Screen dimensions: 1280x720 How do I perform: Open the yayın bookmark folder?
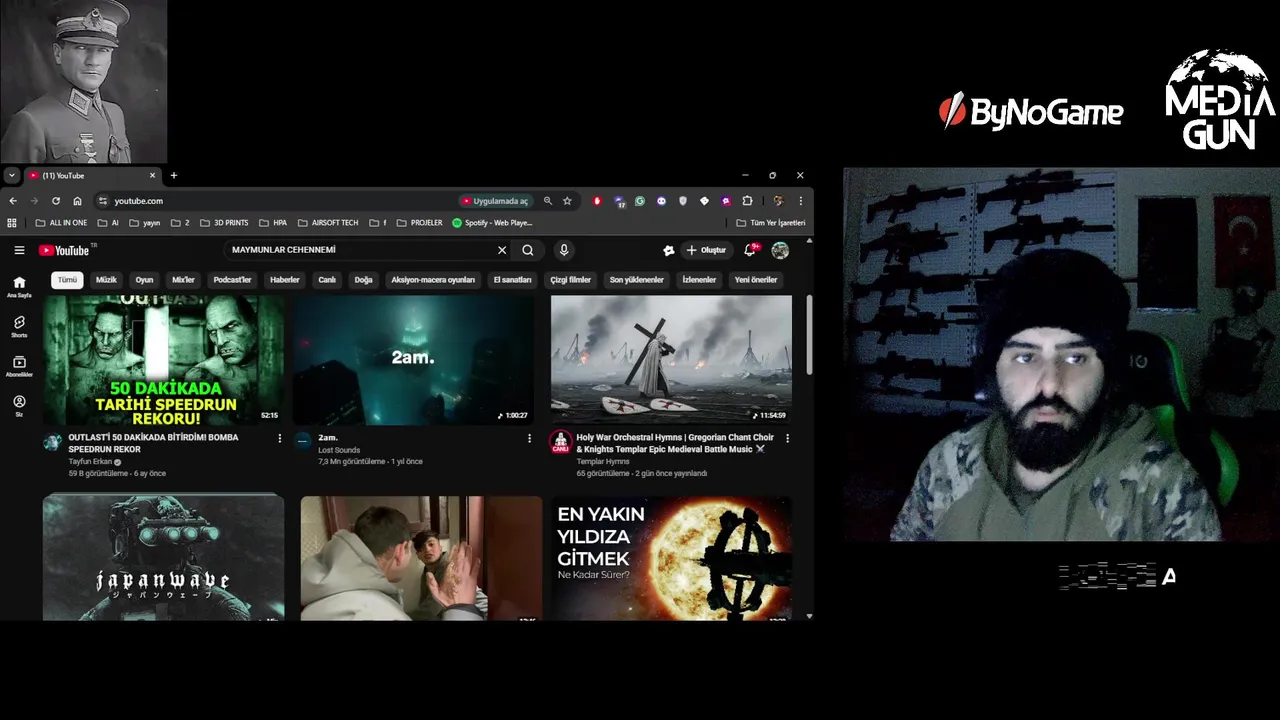point(145,223)
